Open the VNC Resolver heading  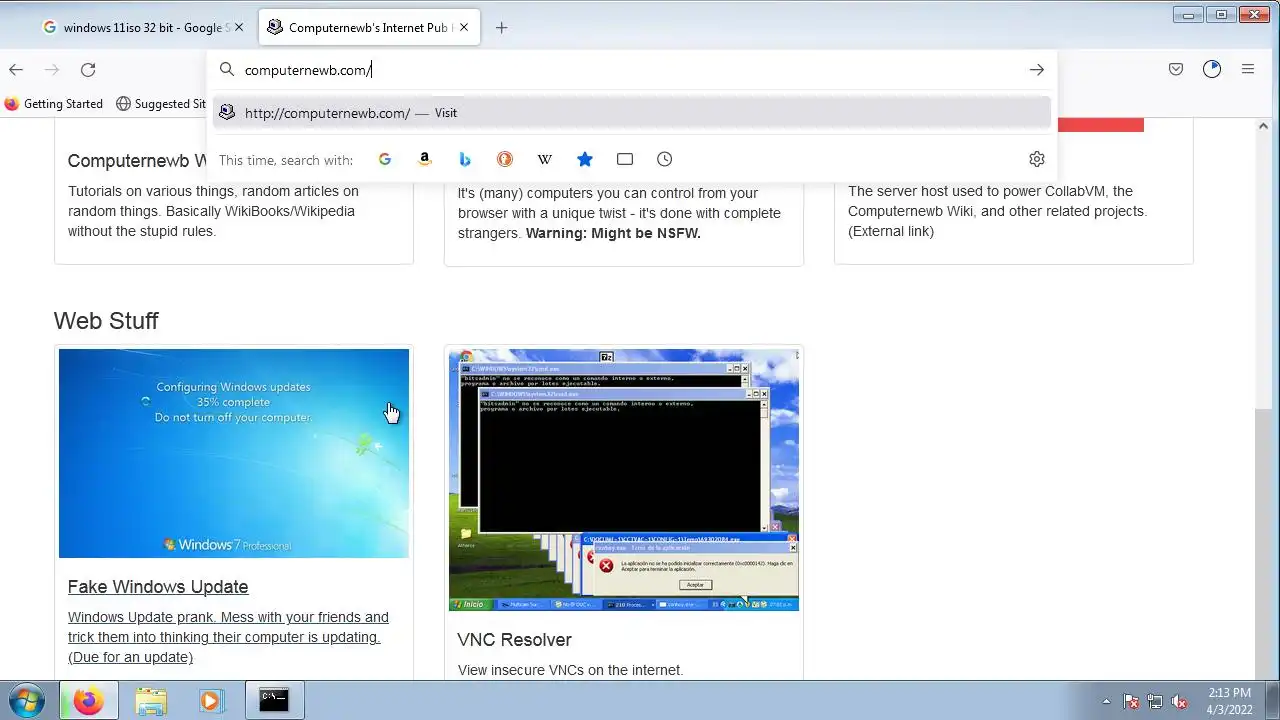[514, 640]
